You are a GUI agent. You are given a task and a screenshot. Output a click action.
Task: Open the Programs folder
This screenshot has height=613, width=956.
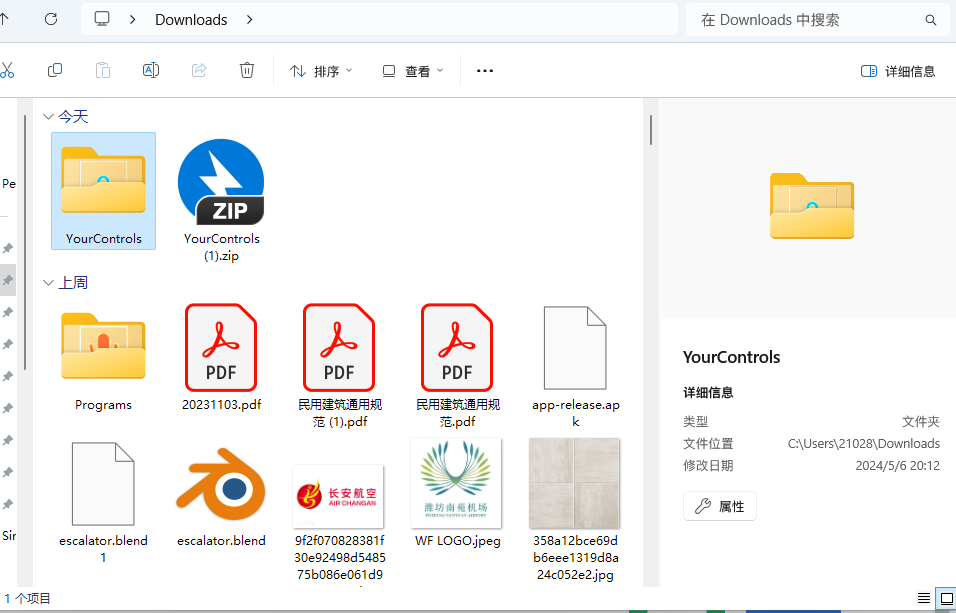[103, 357]
